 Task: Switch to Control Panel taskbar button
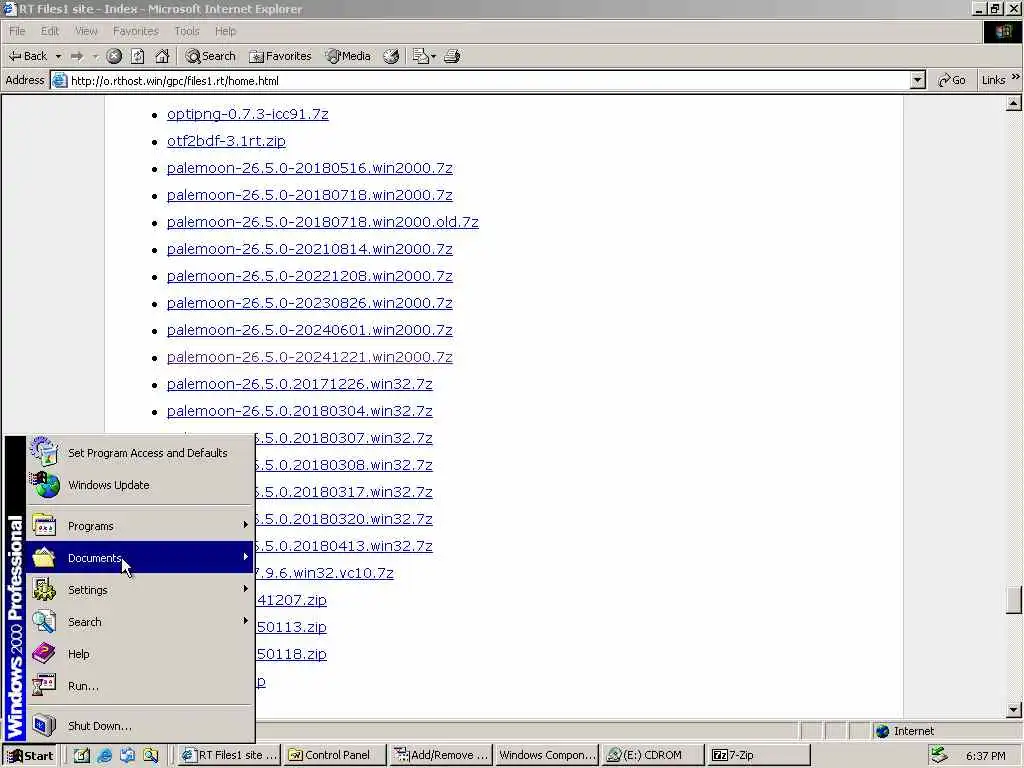coord(335,756)
